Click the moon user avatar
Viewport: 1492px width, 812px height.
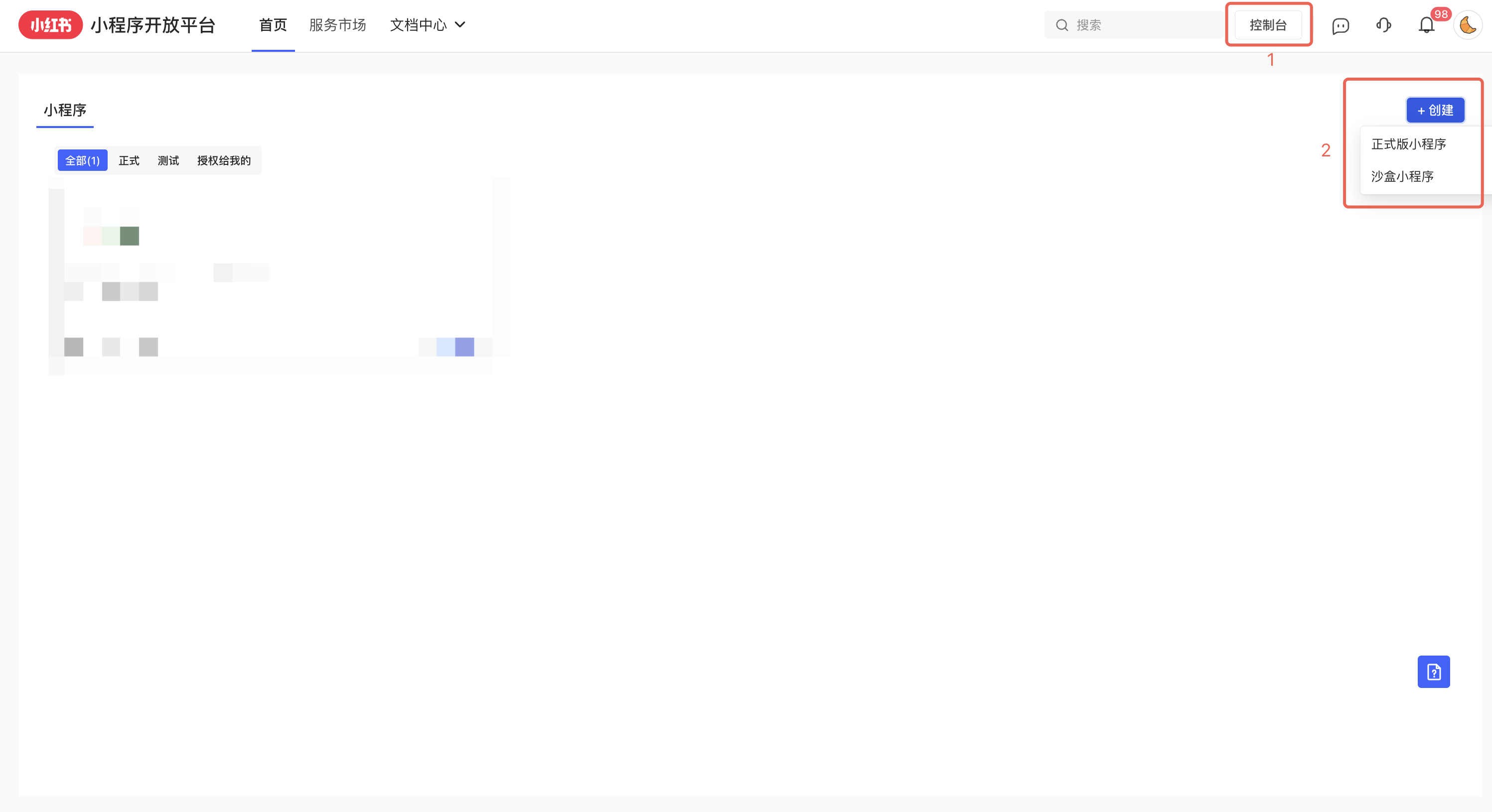click(1468, 25)
